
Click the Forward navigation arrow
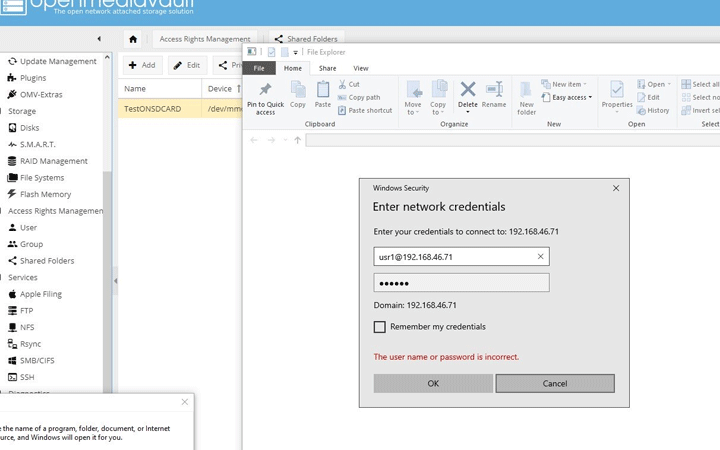[271, 140]
